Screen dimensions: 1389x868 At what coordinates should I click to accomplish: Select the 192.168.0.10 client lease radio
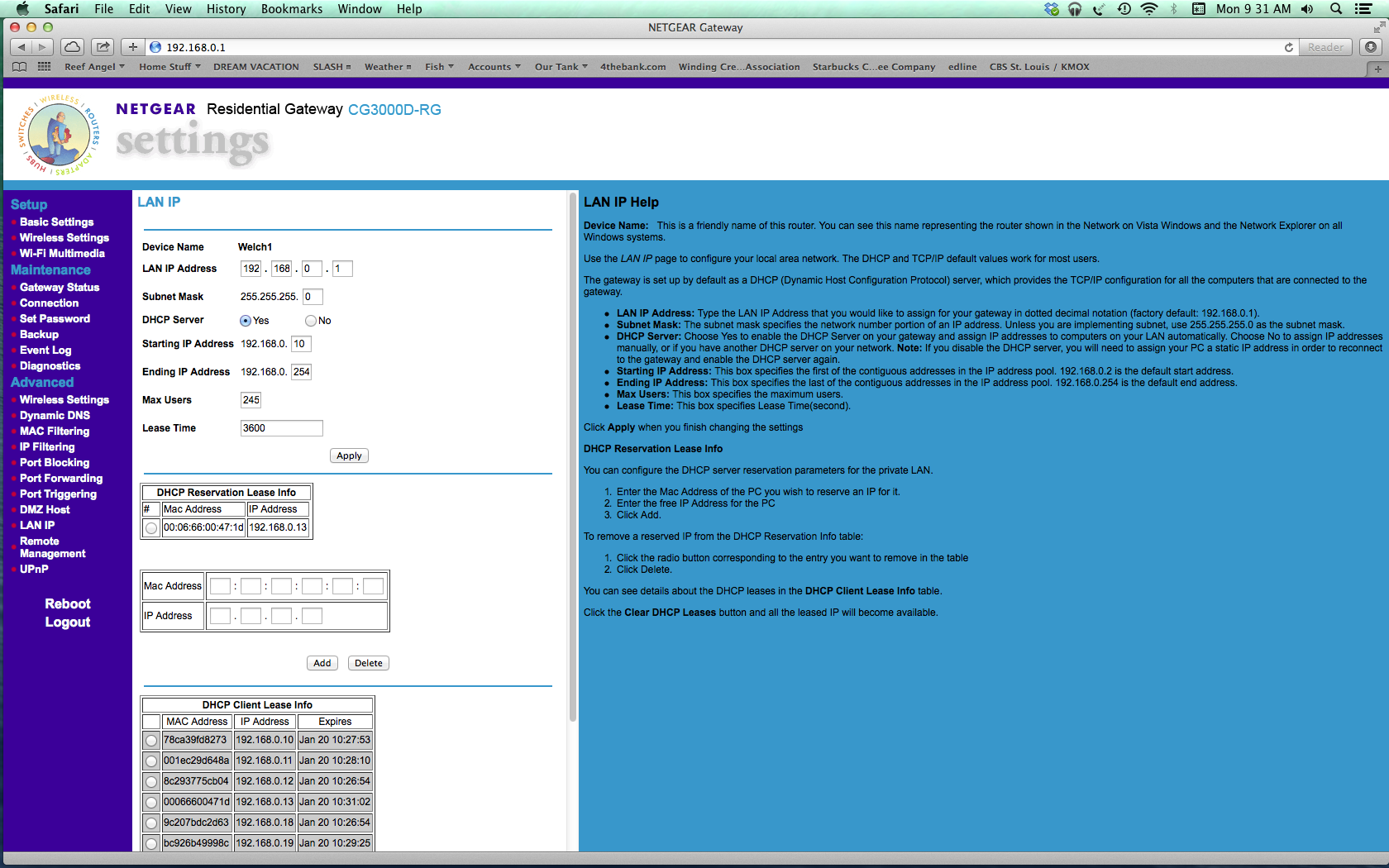(151, 741)
